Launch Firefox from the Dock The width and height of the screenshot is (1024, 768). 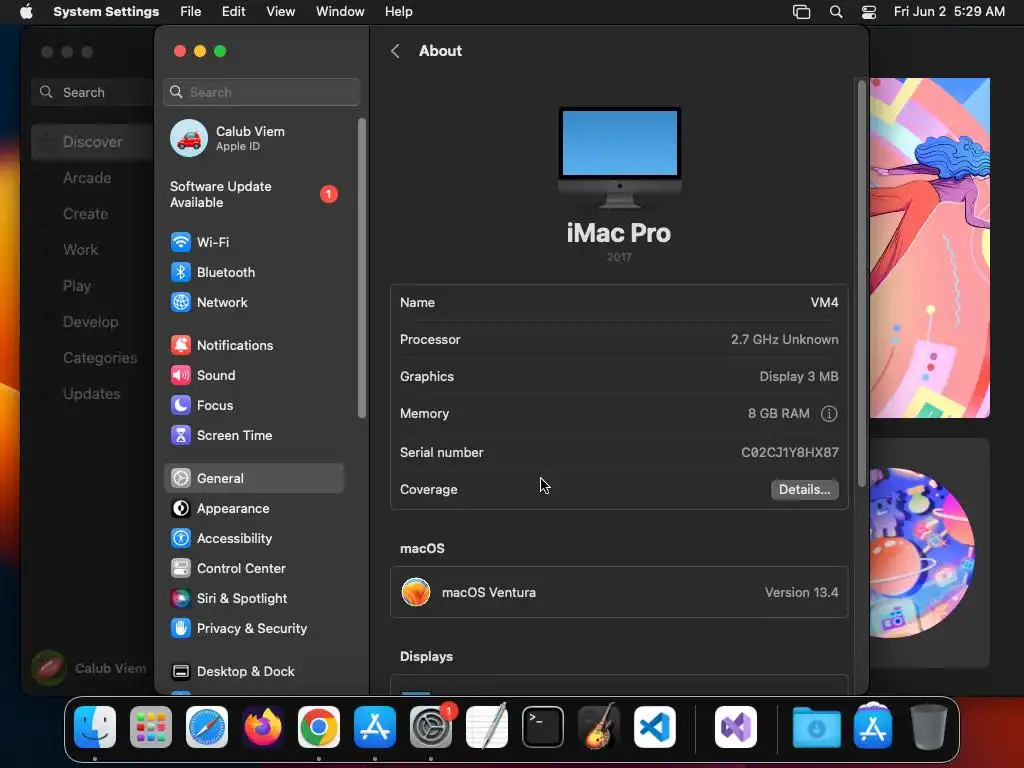[x=263, y=727]
